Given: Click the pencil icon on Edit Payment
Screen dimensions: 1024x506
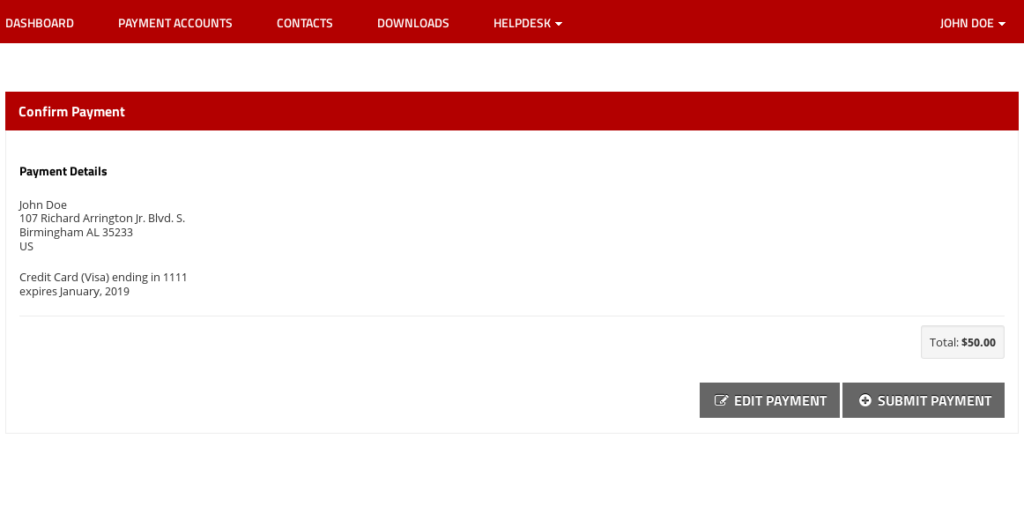Looking at the screenshot, I should (x=721, y=401).
